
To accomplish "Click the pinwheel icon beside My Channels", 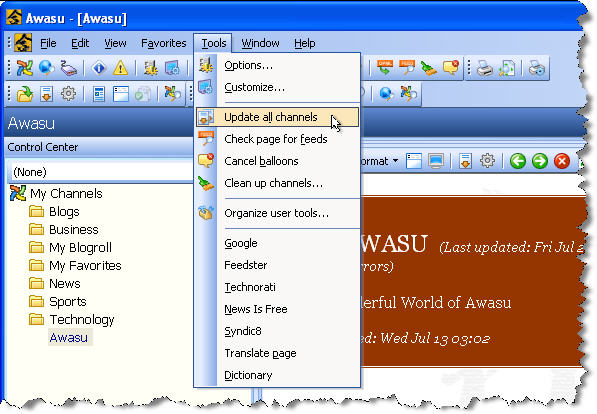I will 18,193.
